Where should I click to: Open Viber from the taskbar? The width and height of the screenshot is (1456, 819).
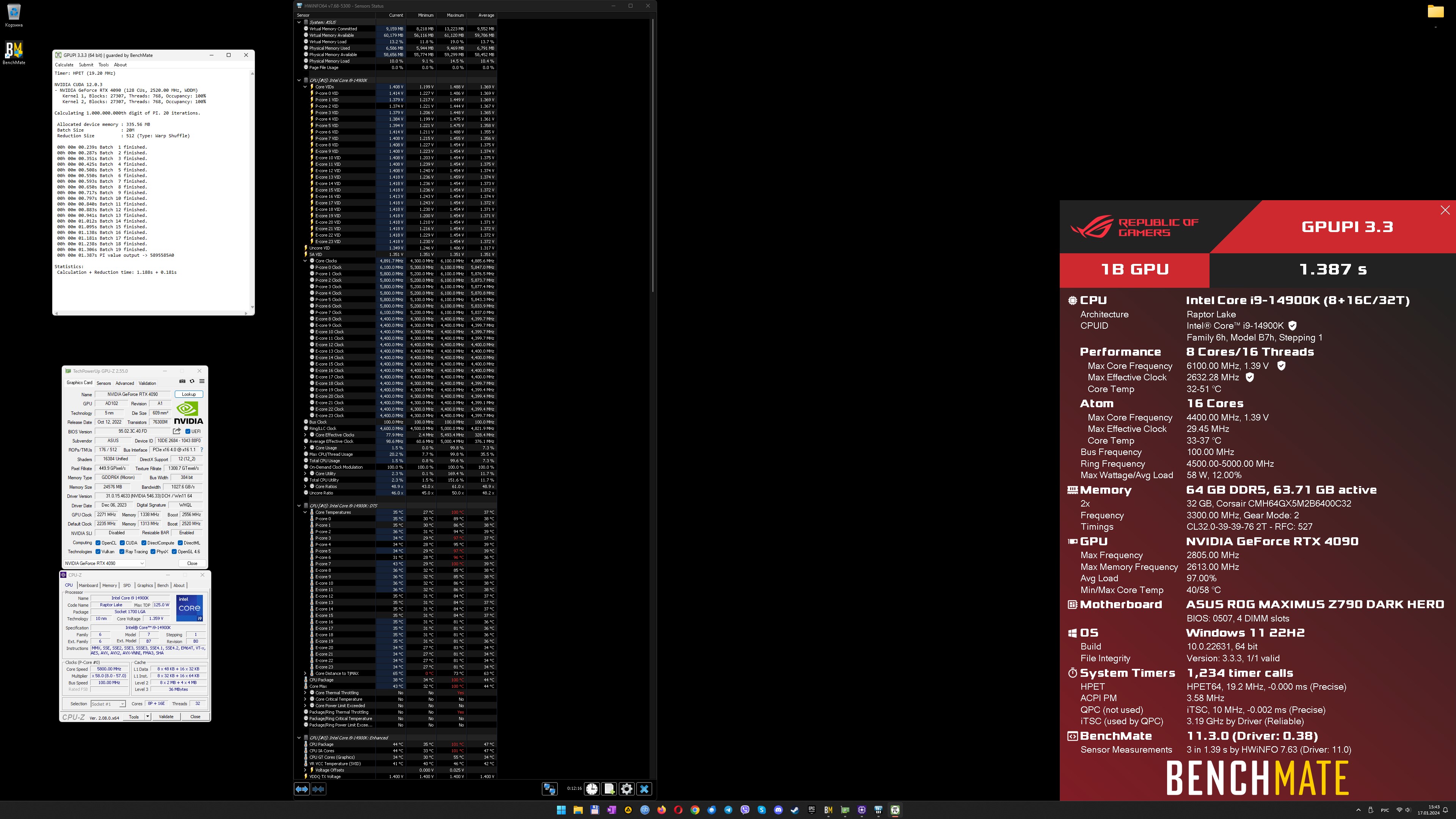745,810
